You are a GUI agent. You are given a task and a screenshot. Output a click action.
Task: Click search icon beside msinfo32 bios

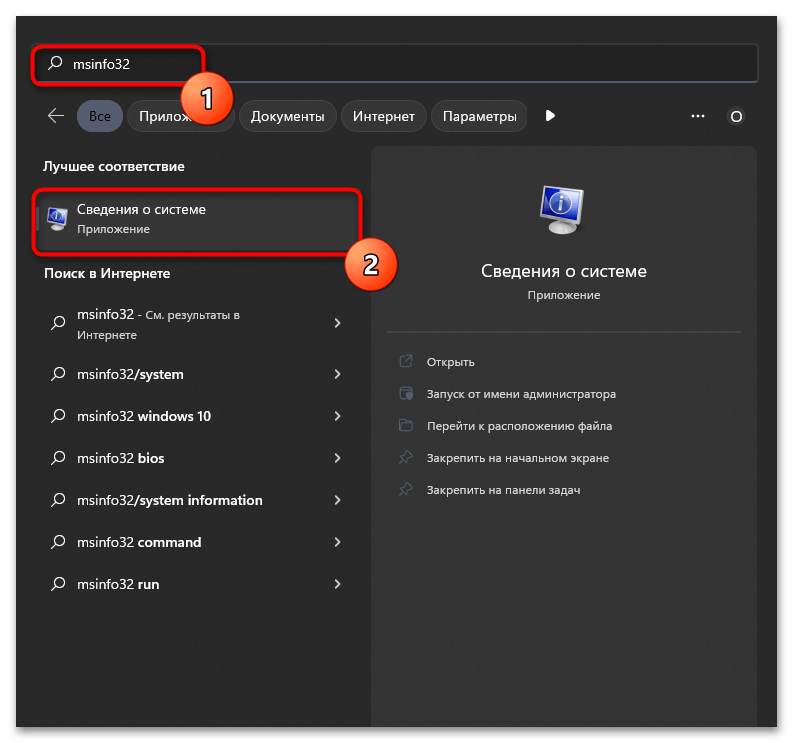(x=58, y=458)
